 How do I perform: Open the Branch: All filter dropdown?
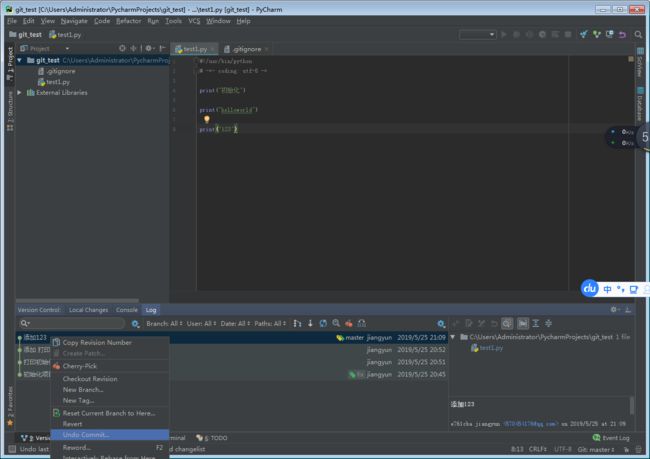(164, 323)
